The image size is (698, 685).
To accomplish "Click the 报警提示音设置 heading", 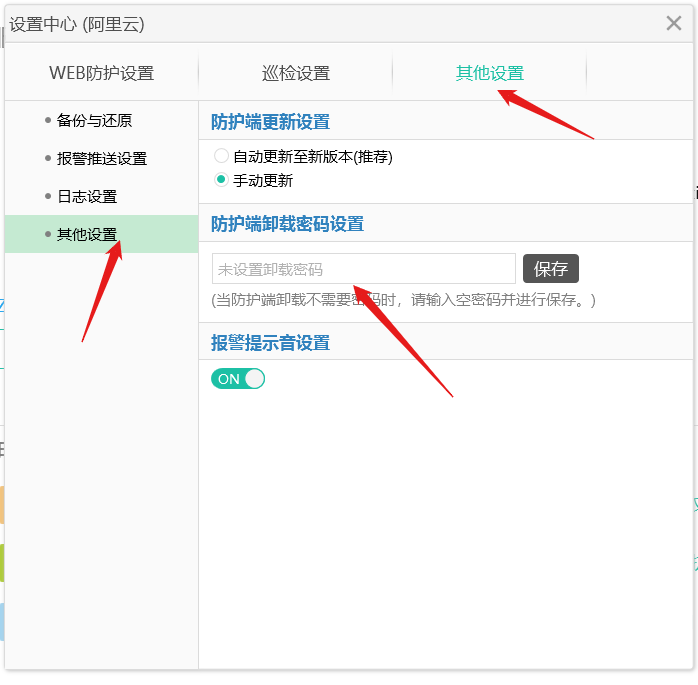I will [270, 343].
